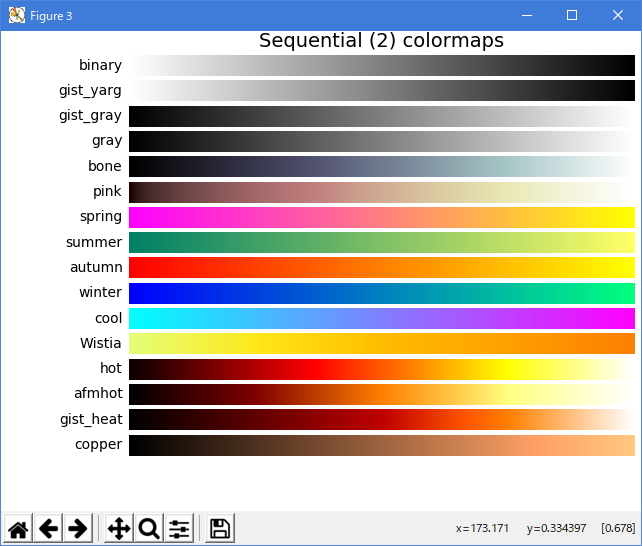Select the Pan axes tool
Viewport: 642px width, 546px height.
coord(119,528)
